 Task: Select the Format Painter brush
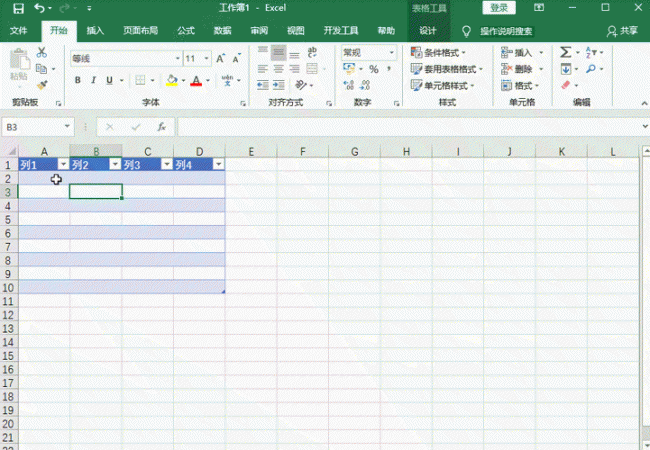point(42,85)
